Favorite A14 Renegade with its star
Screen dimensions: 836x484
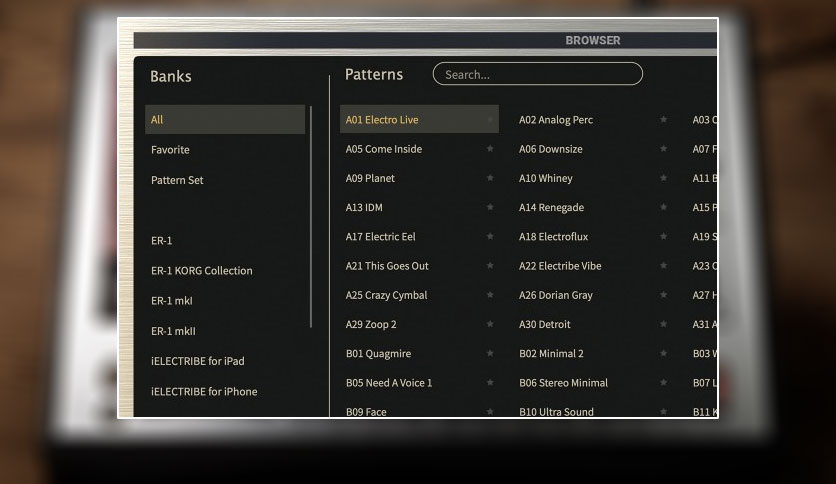coord(663,207)
